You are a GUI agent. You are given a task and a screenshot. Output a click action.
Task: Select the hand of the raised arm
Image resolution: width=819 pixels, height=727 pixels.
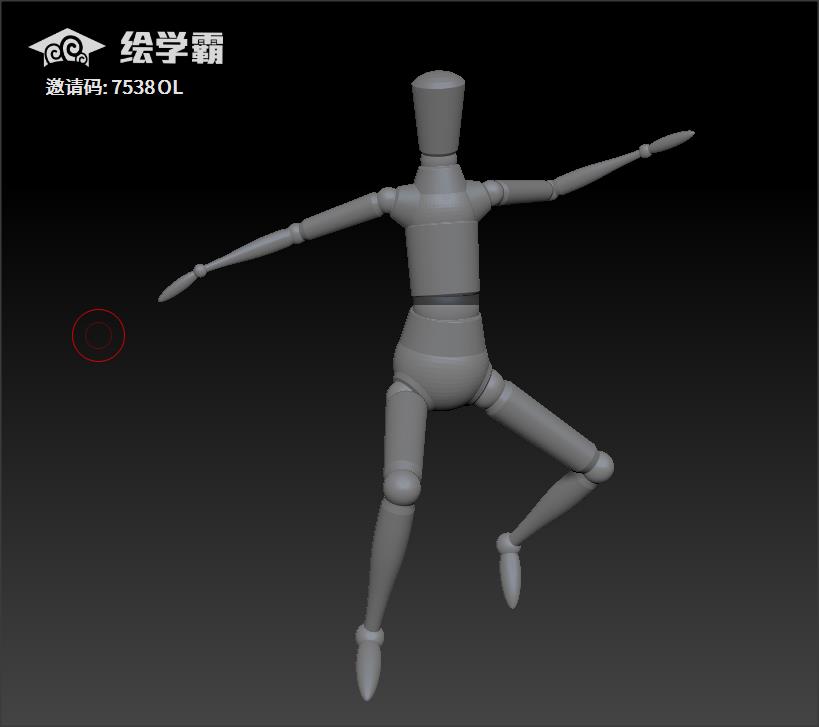672,140
